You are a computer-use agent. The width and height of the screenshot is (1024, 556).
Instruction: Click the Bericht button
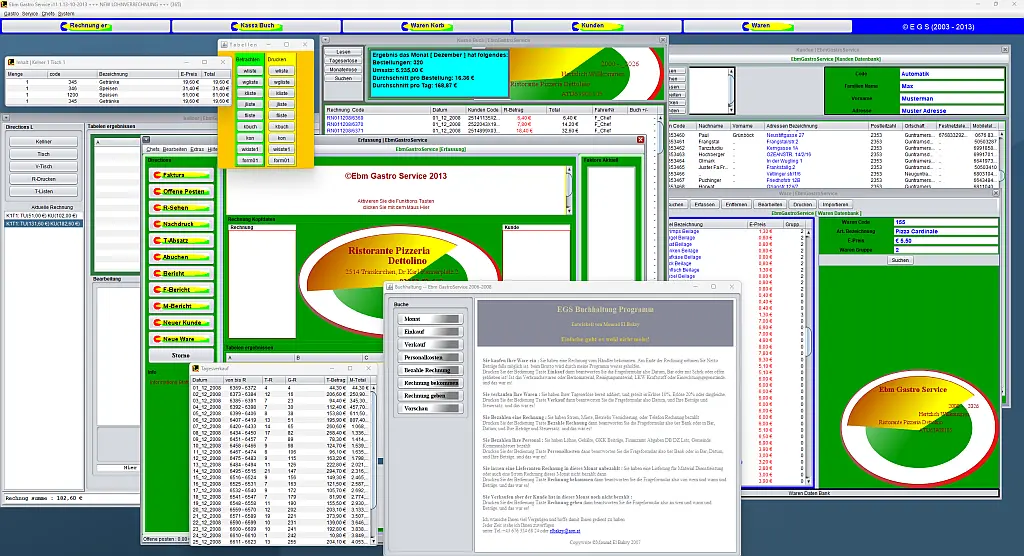tap(181, 273)
